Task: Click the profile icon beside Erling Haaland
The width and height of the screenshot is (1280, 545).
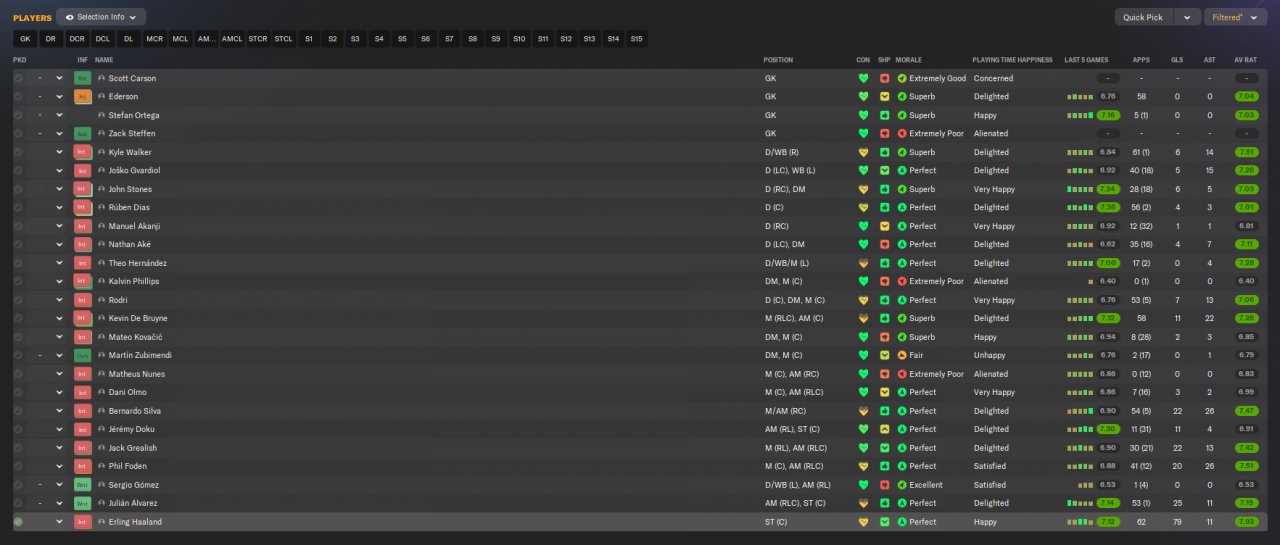Action: coord(102,522)
